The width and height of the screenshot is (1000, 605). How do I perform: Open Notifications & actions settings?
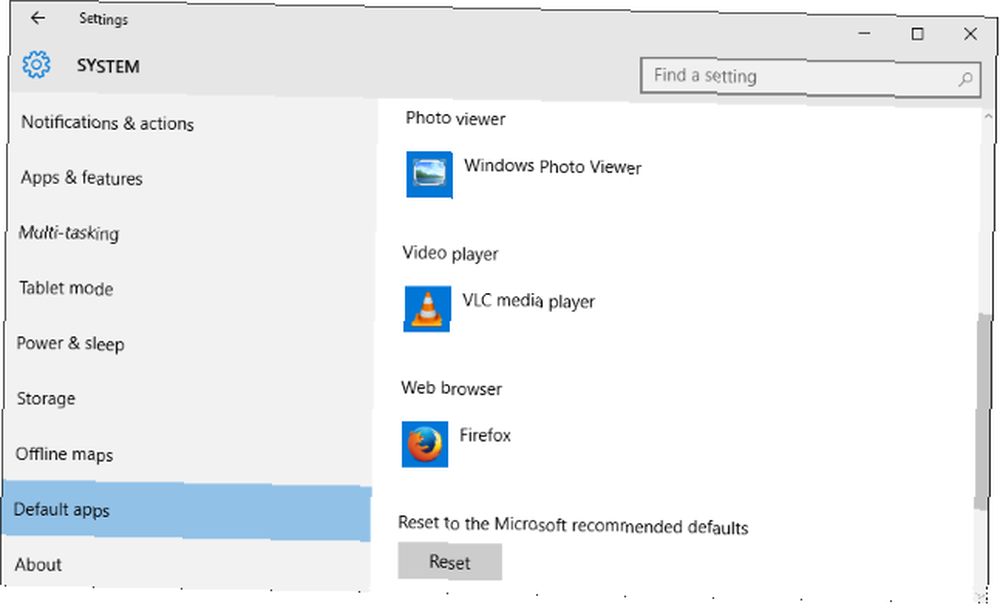click(x=107, y=122)
